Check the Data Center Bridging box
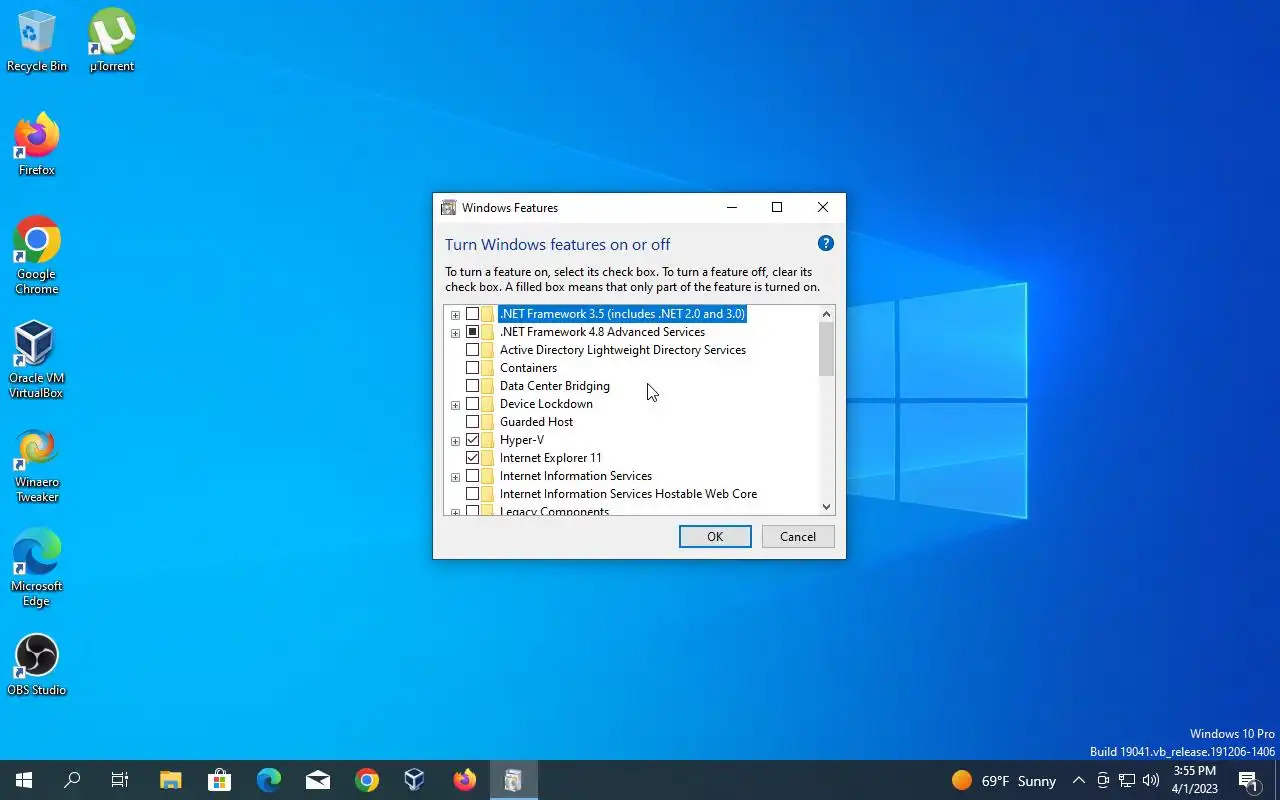This screenshot has width=1280, height=800. [x=473, y=386]
